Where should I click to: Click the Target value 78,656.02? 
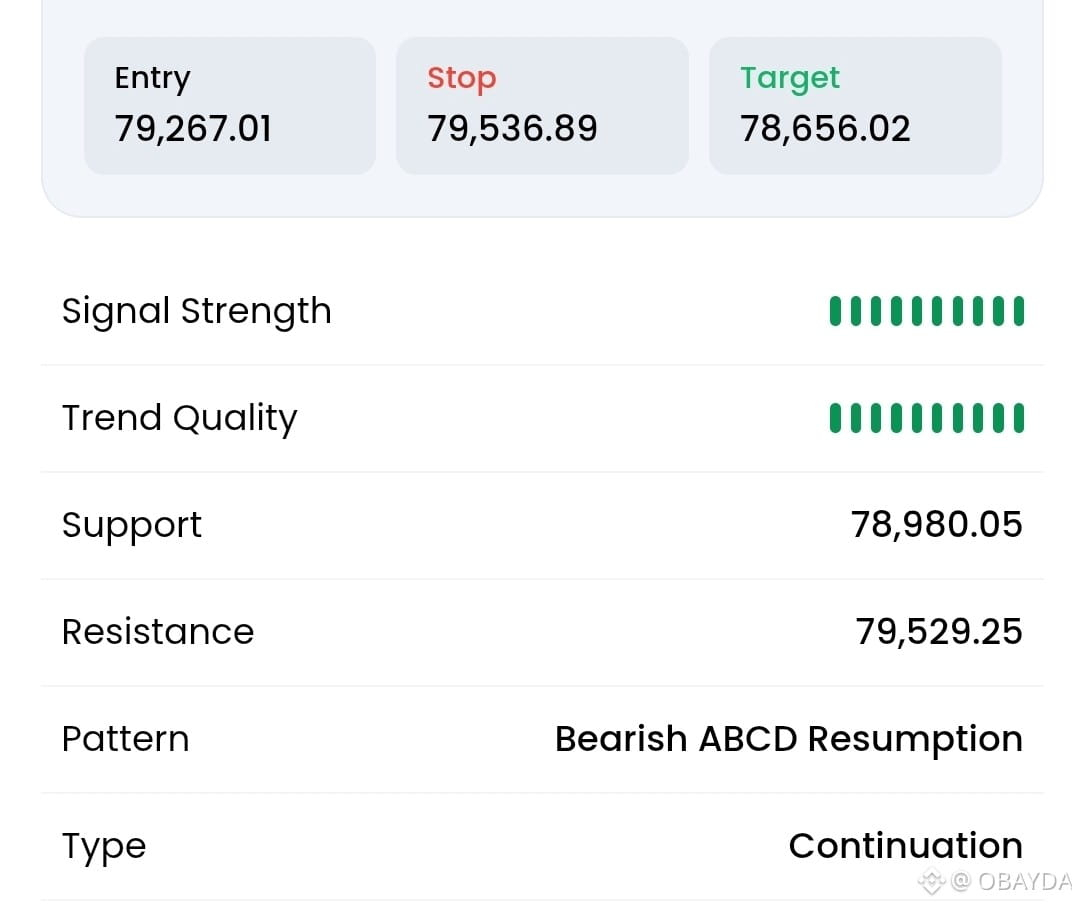click(825, 129)
